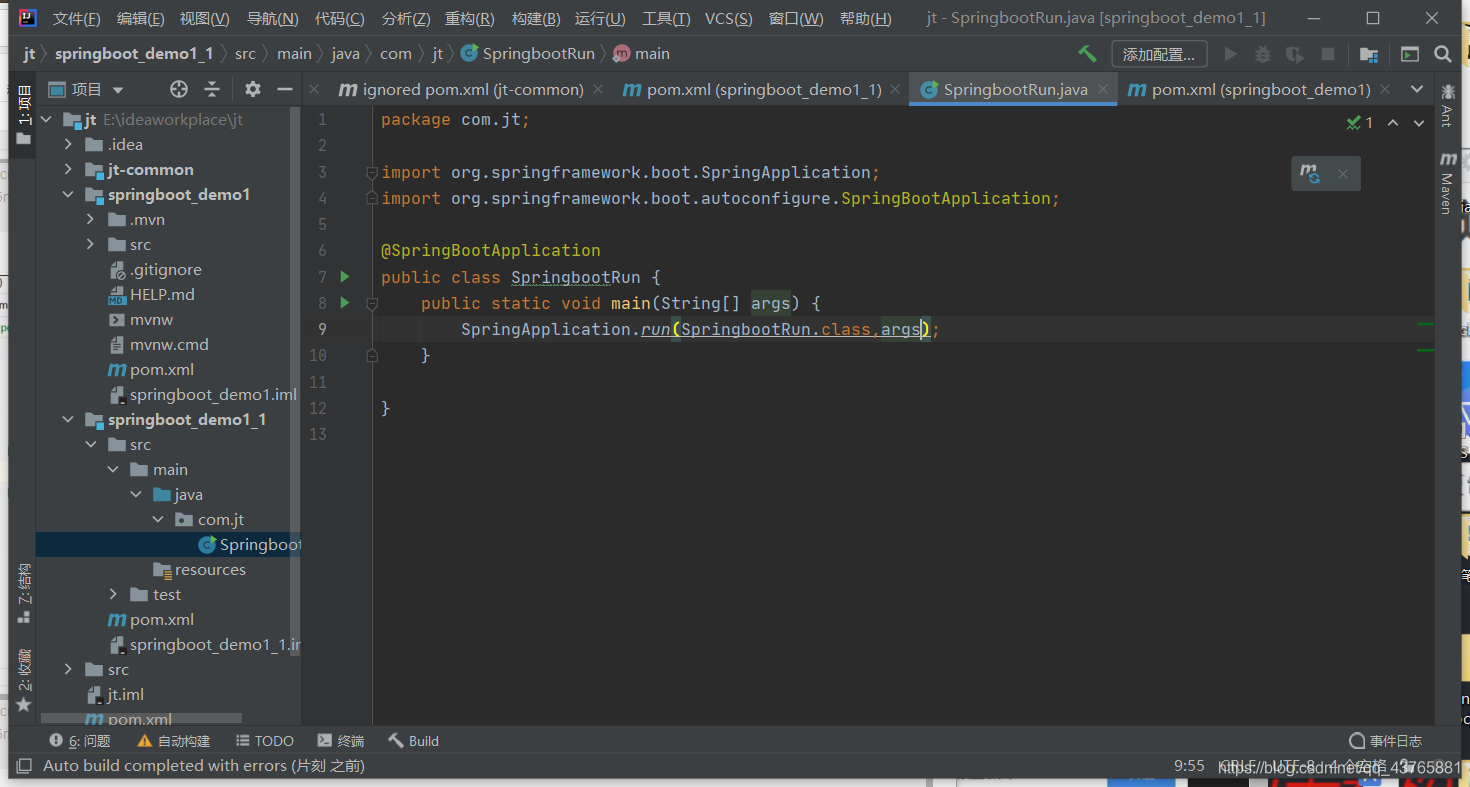Close the SpringbootRun.java tab
The image size is (1470, 787).
[x=1104, y=89]
